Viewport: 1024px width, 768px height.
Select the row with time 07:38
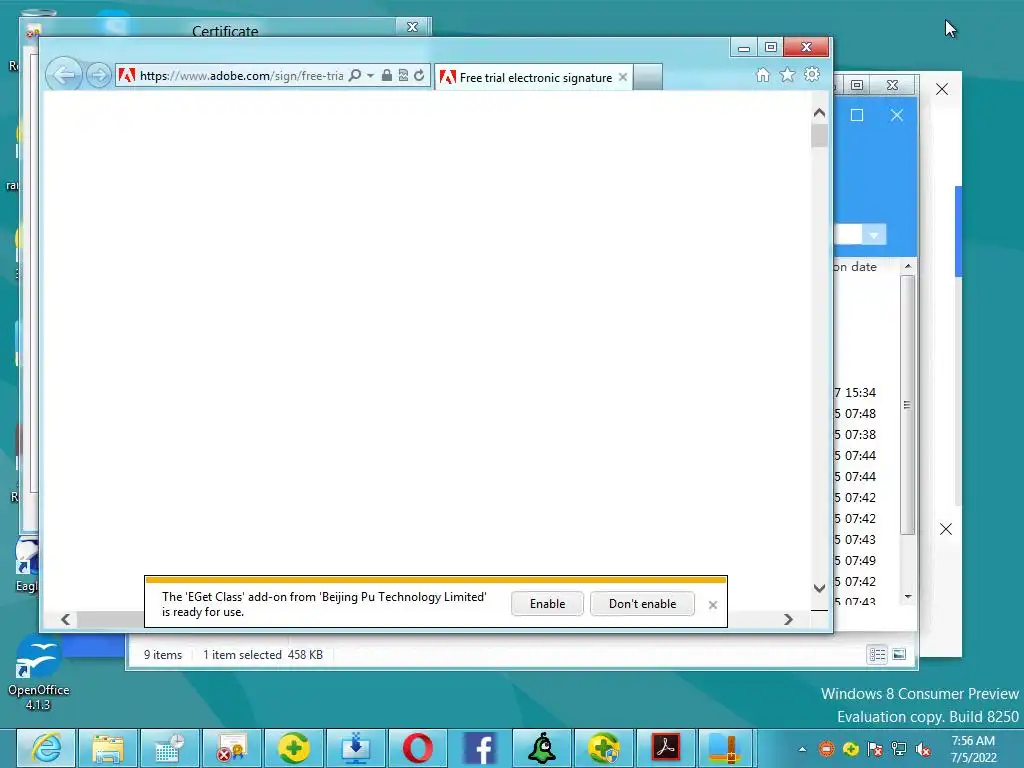coord(856,434)
